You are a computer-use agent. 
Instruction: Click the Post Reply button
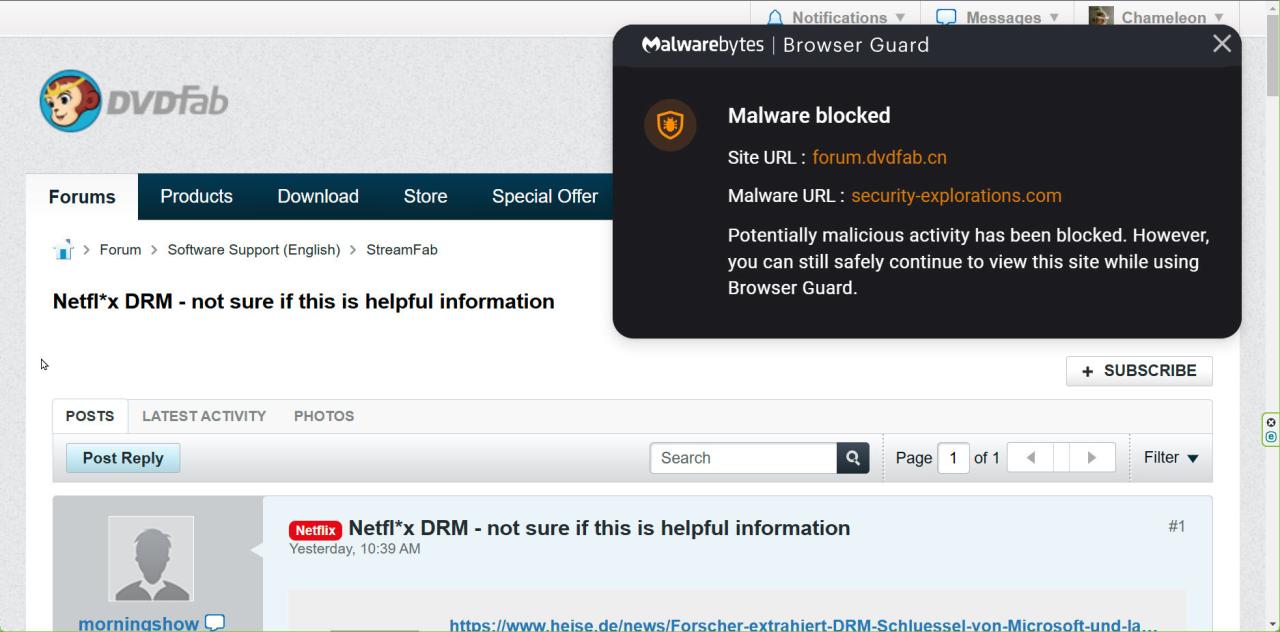point(123,458)
